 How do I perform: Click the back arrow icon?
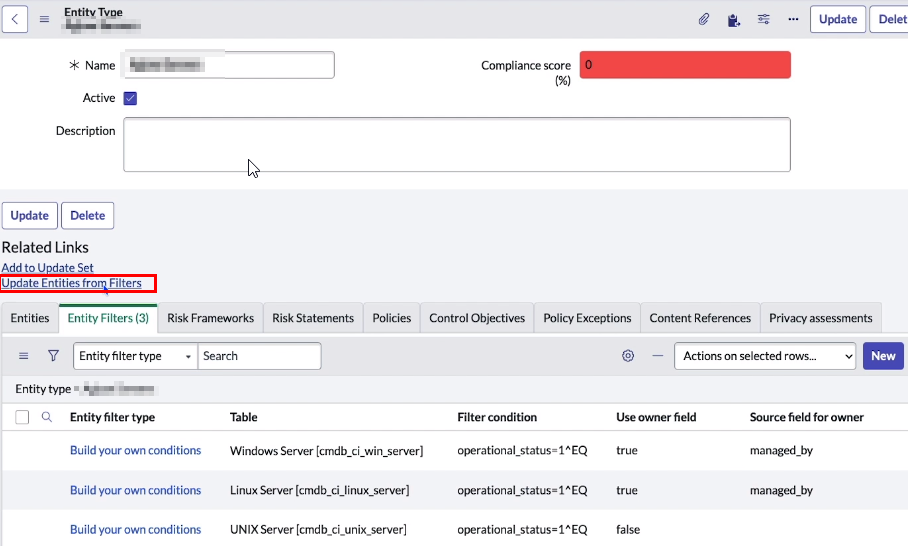[x=16, y=19]
